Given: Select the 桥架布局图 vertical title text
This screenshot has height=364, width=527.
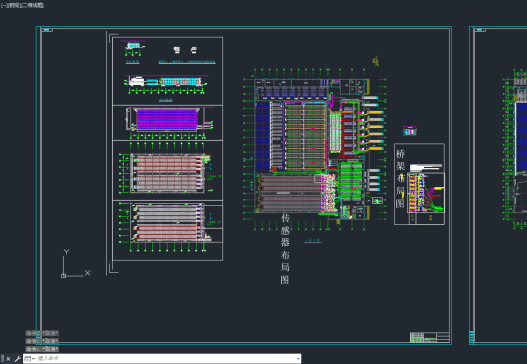Looking at the screenshot, I should tap(400, 178).
